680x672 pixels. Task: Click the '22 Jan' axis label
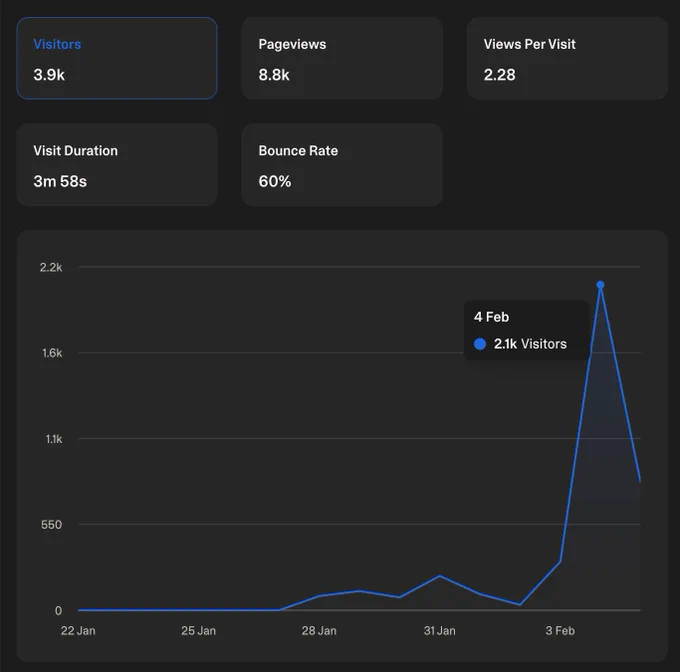click(78, 631)
